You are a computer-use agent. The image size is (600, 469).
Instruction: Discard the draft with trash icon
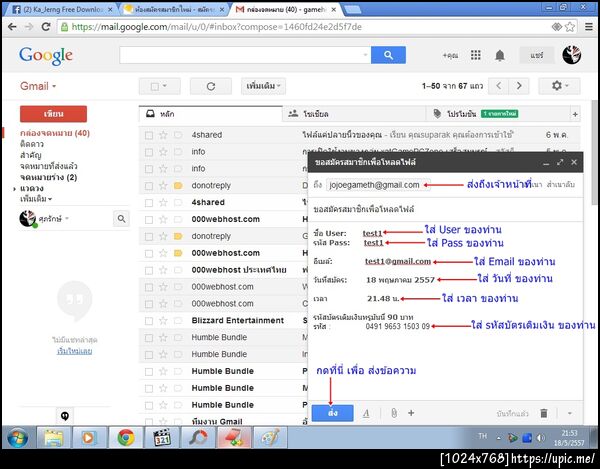pyautogui.click(x=544, y=413)
